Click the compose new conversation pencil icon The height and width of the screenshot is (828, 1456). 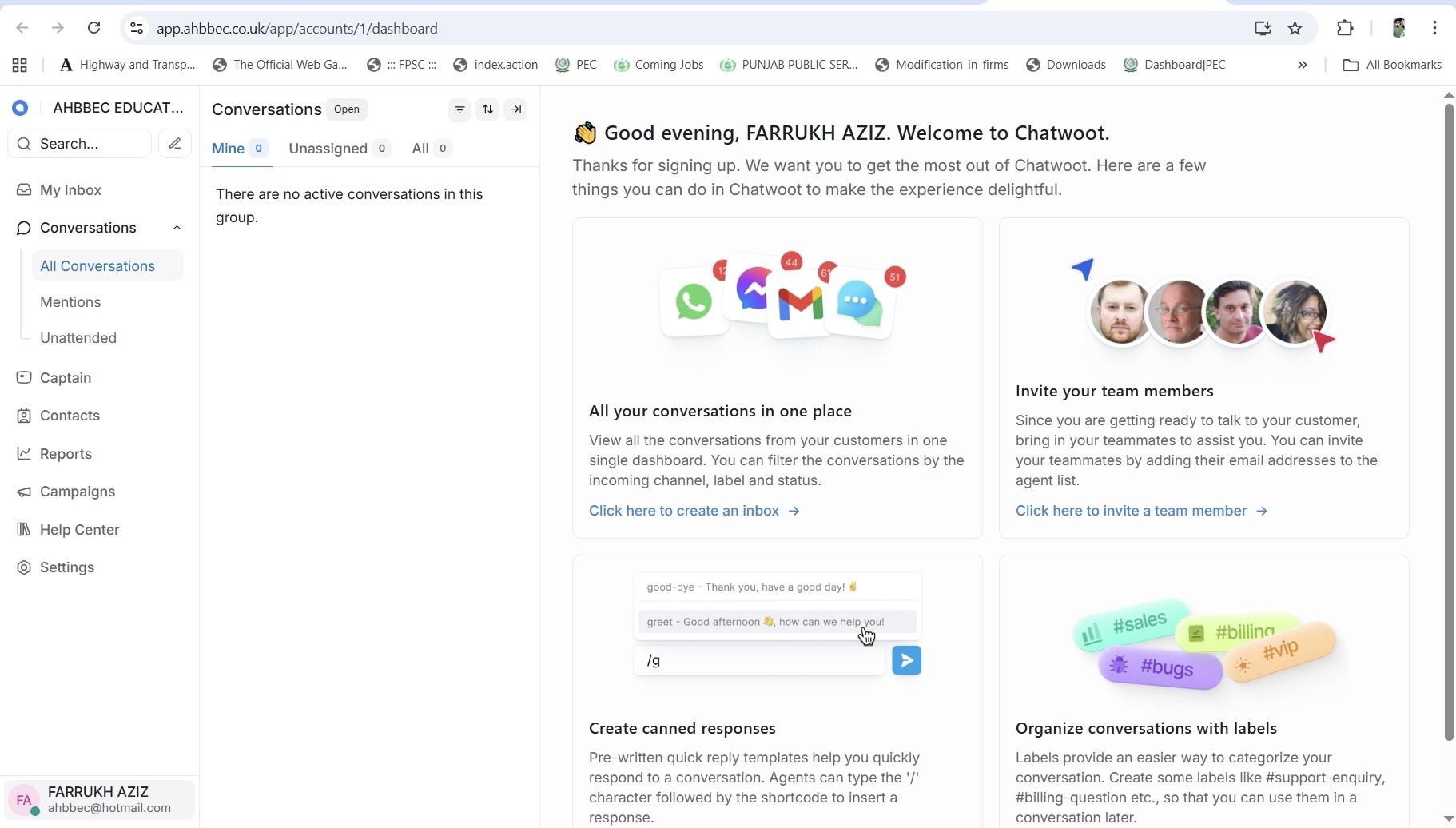coord(175,144)
